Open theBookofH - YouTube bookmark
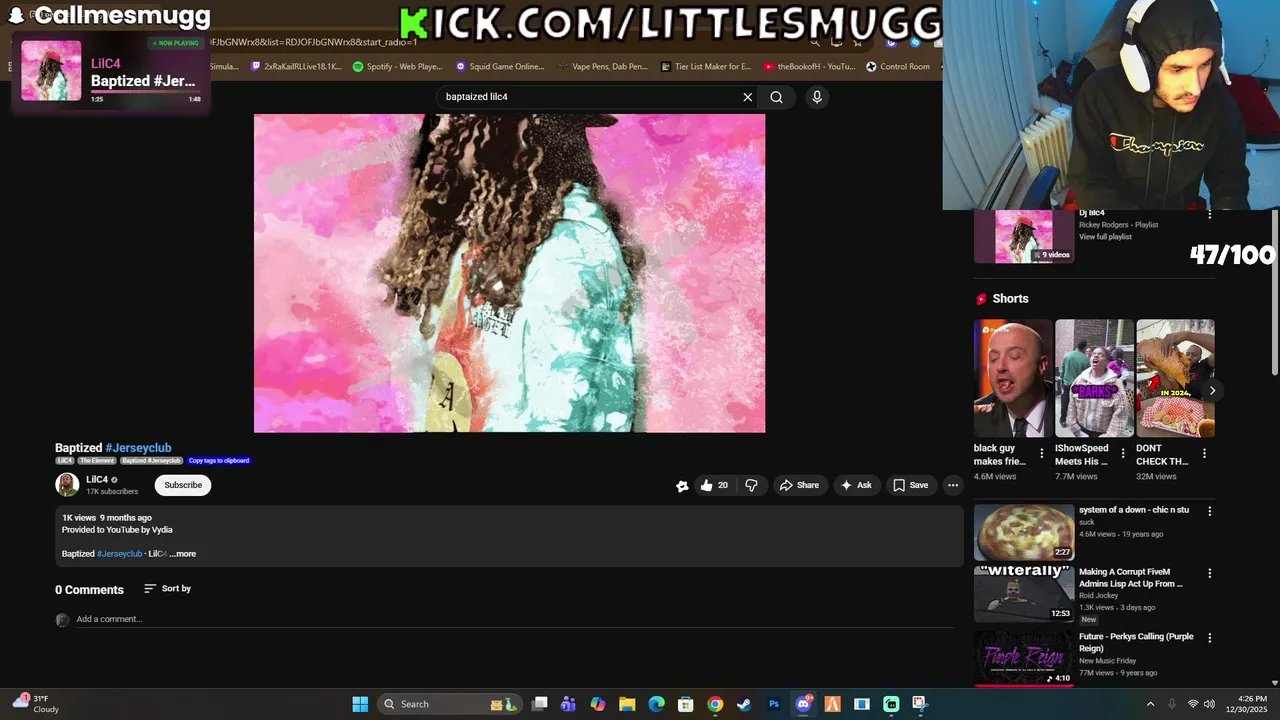Screen dimensions: 1280x720 (809, 67)
